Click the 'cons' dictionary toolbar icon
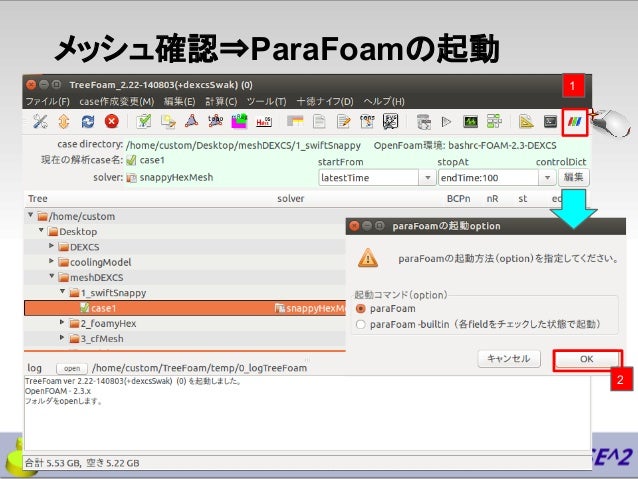The width and height of the screenshot is (638, 479). click(x=367, y=121)
